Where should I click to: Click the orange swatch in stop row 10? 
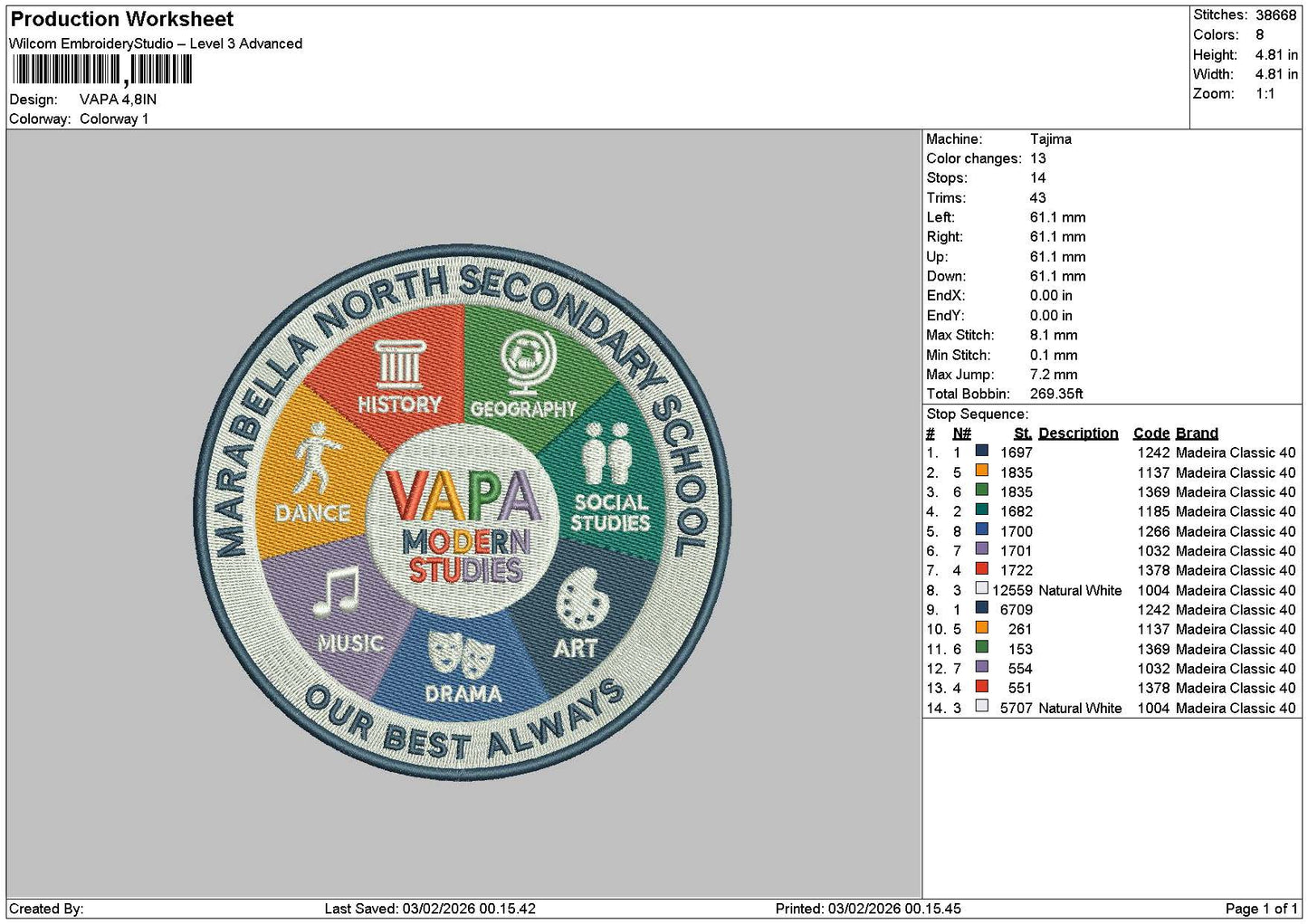click(981, 627)
